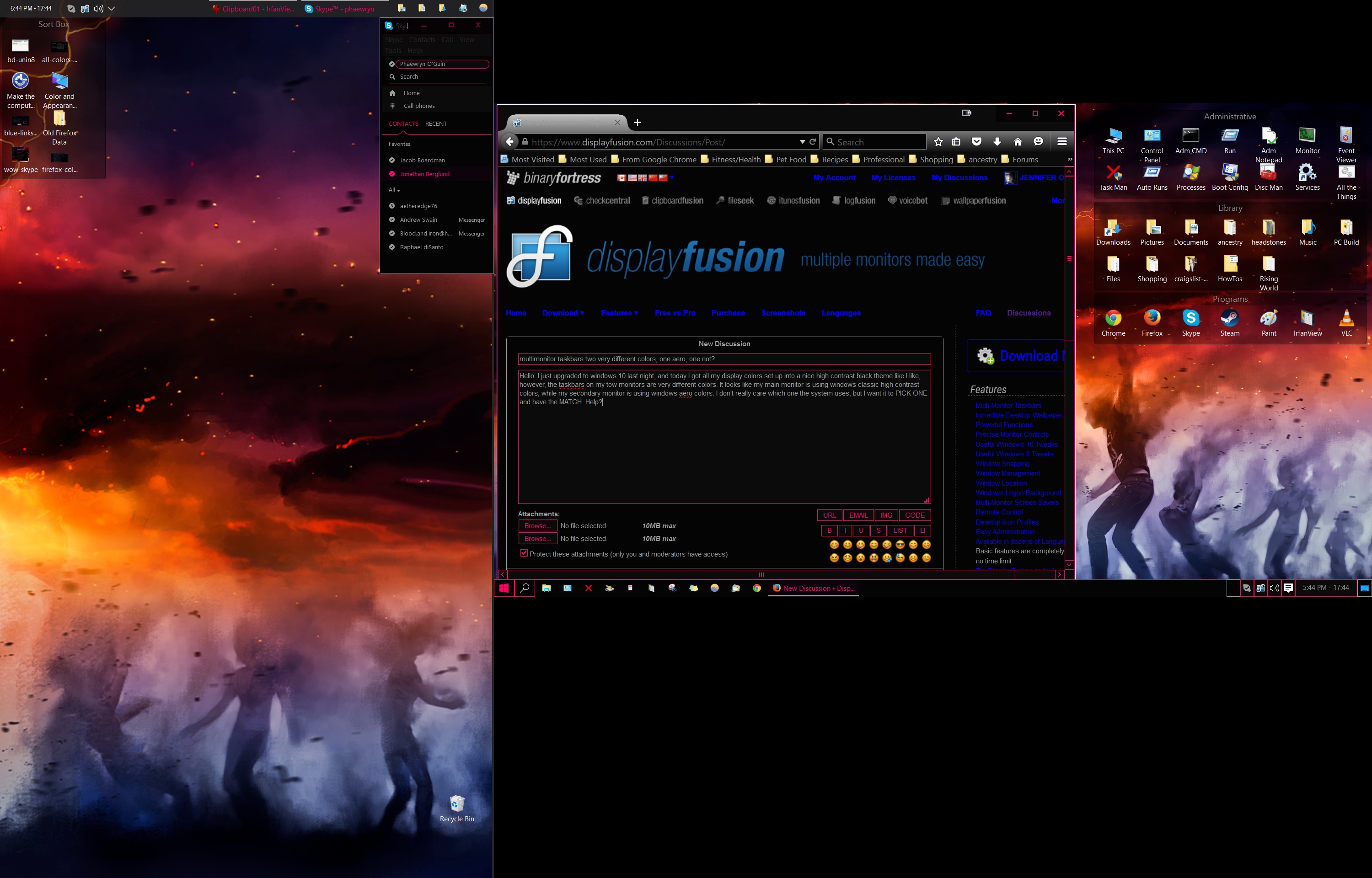Select Call phones in Skype
This screenshot has width=1372, height=878.
[x=437, y=106]
